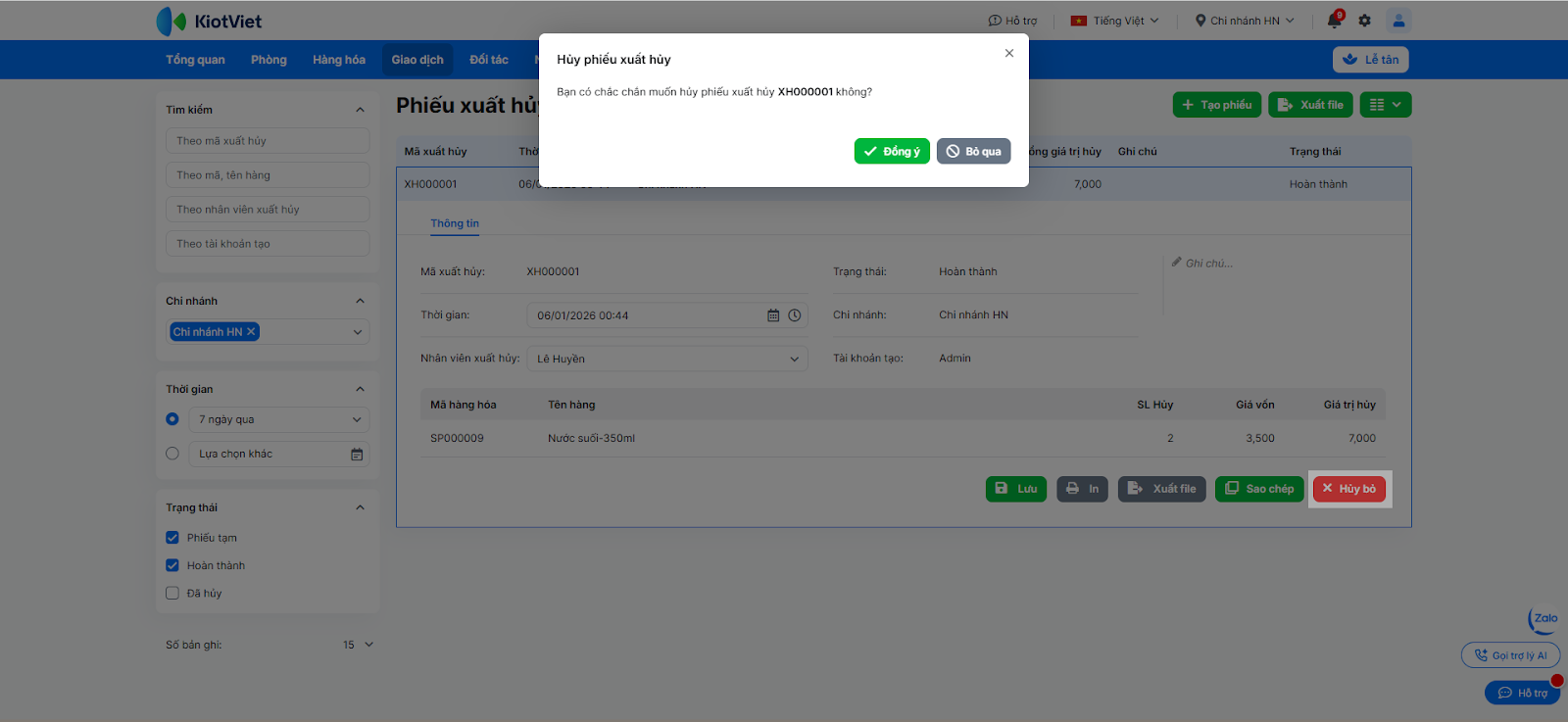The height and width of the screenshot is (722, 1568).
Task: Switch to the Thông tin tab
Action: [x=455, y=223]
